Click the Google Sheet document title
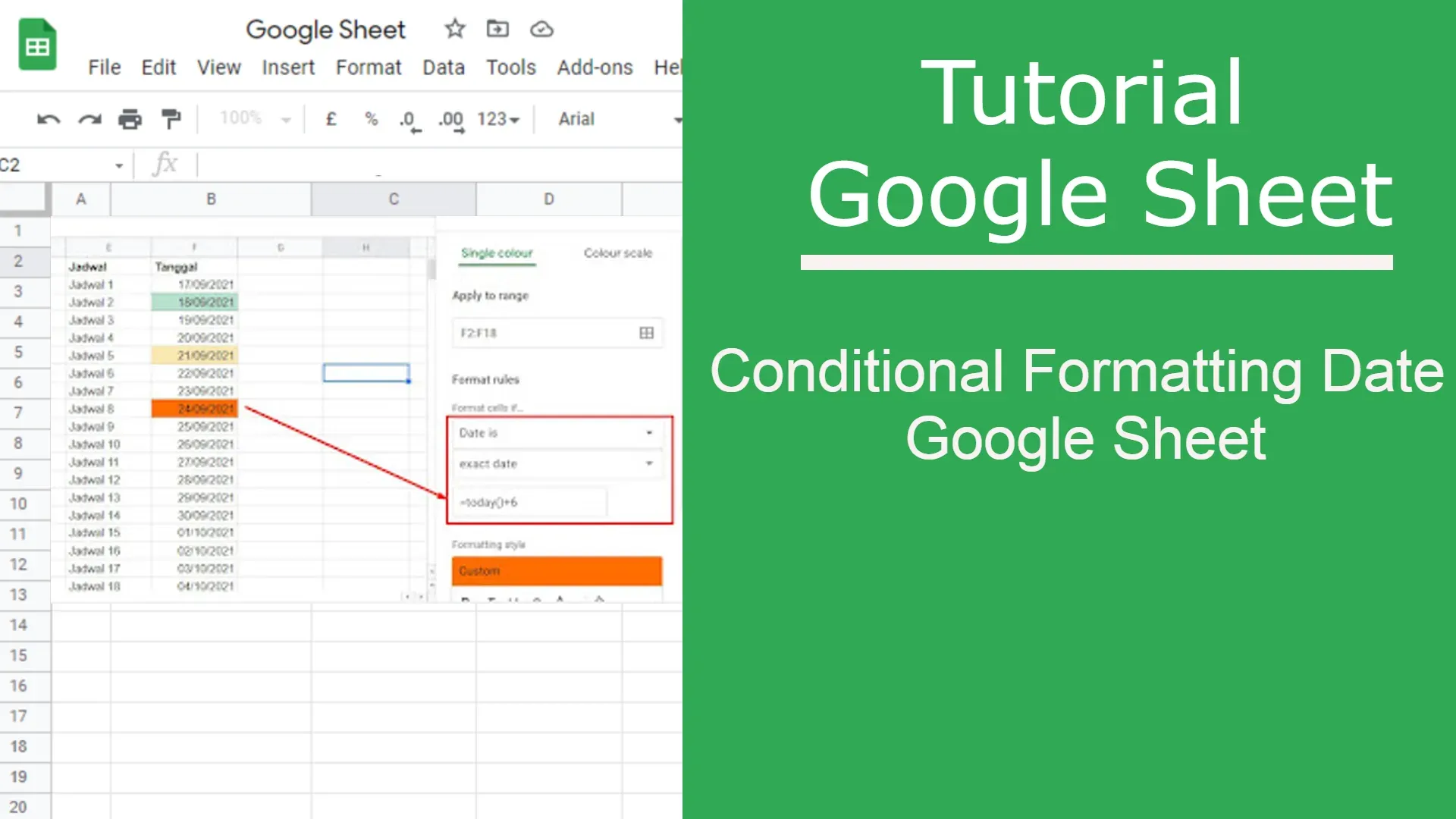 click(x=326, y=30)
